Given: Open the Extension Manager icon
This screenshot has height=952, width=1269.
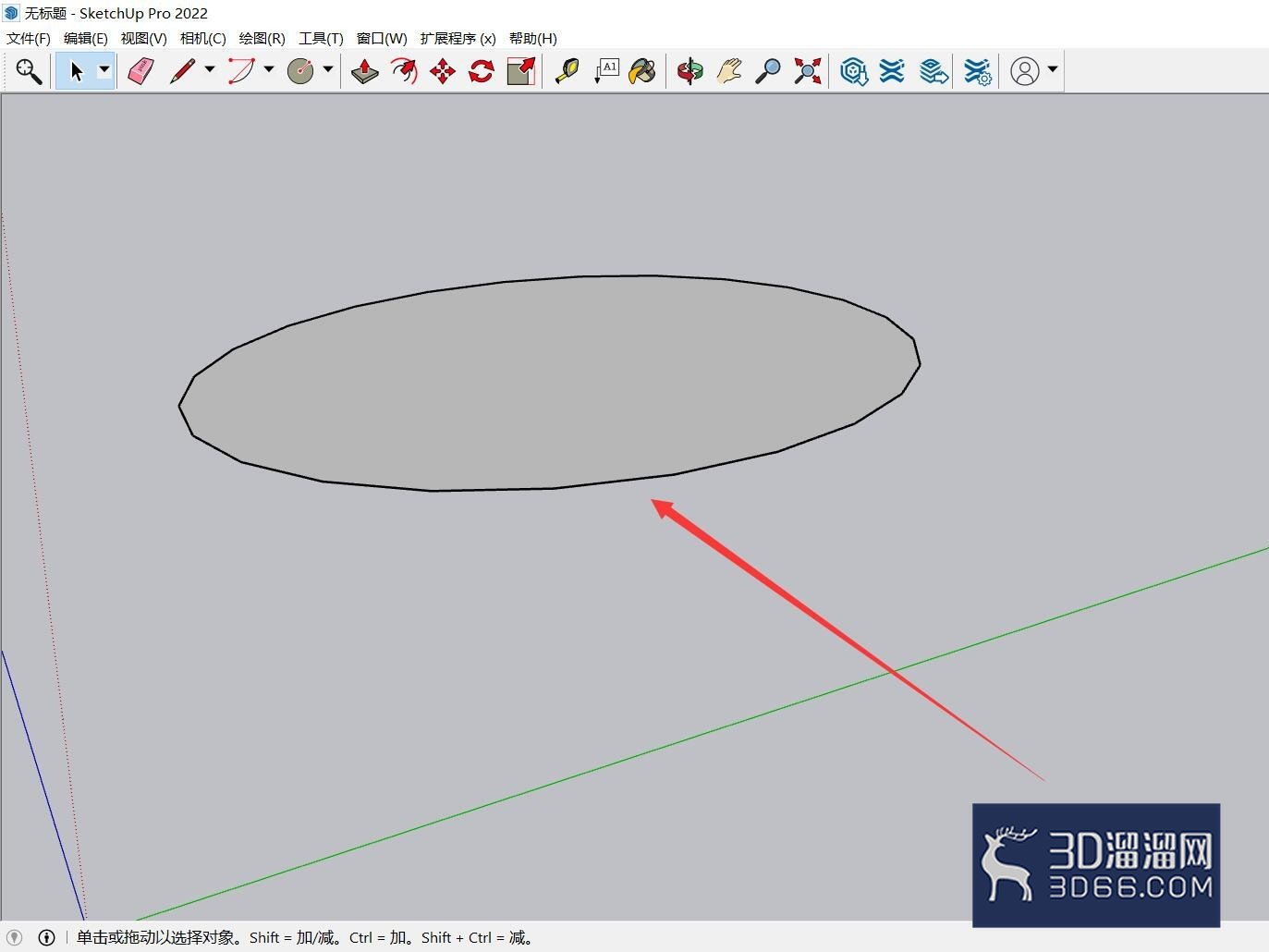Looking at the screenshot, I should 977,71.
